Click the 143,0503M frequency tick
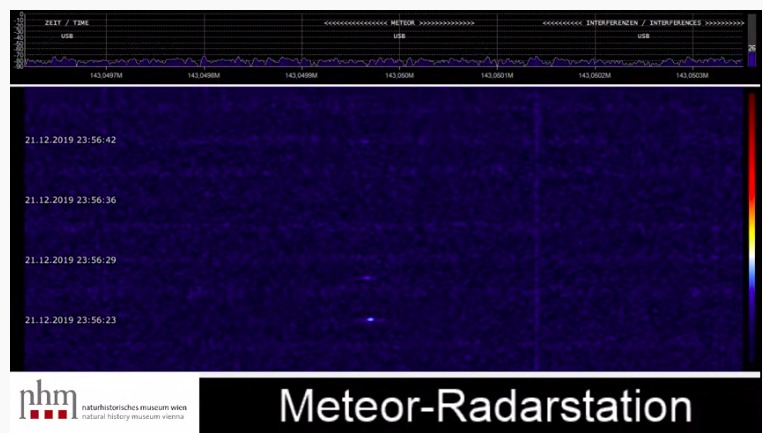 [692, 75]
